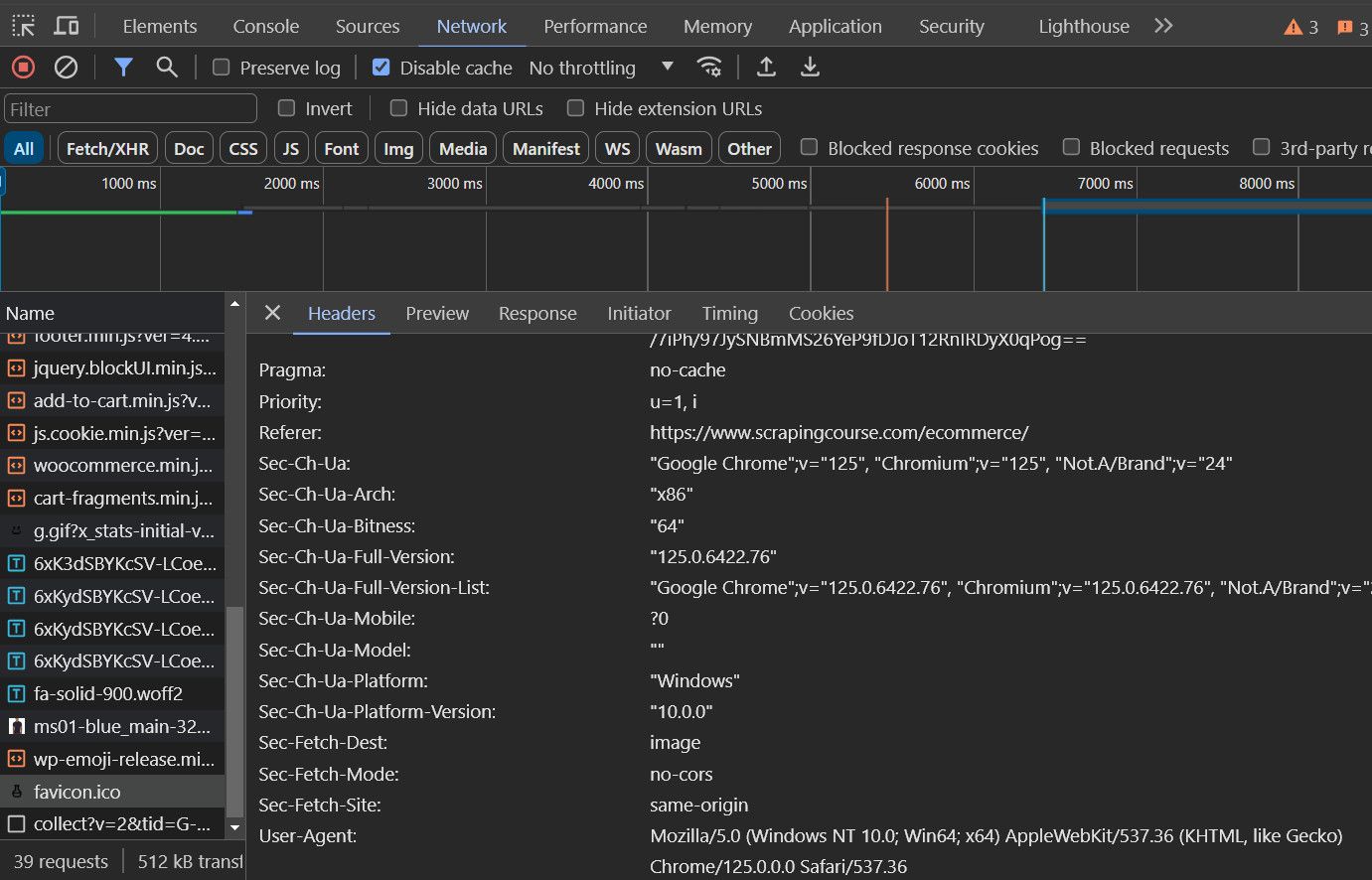
Task: Filter by CSS type
Action: pos(243,149)
